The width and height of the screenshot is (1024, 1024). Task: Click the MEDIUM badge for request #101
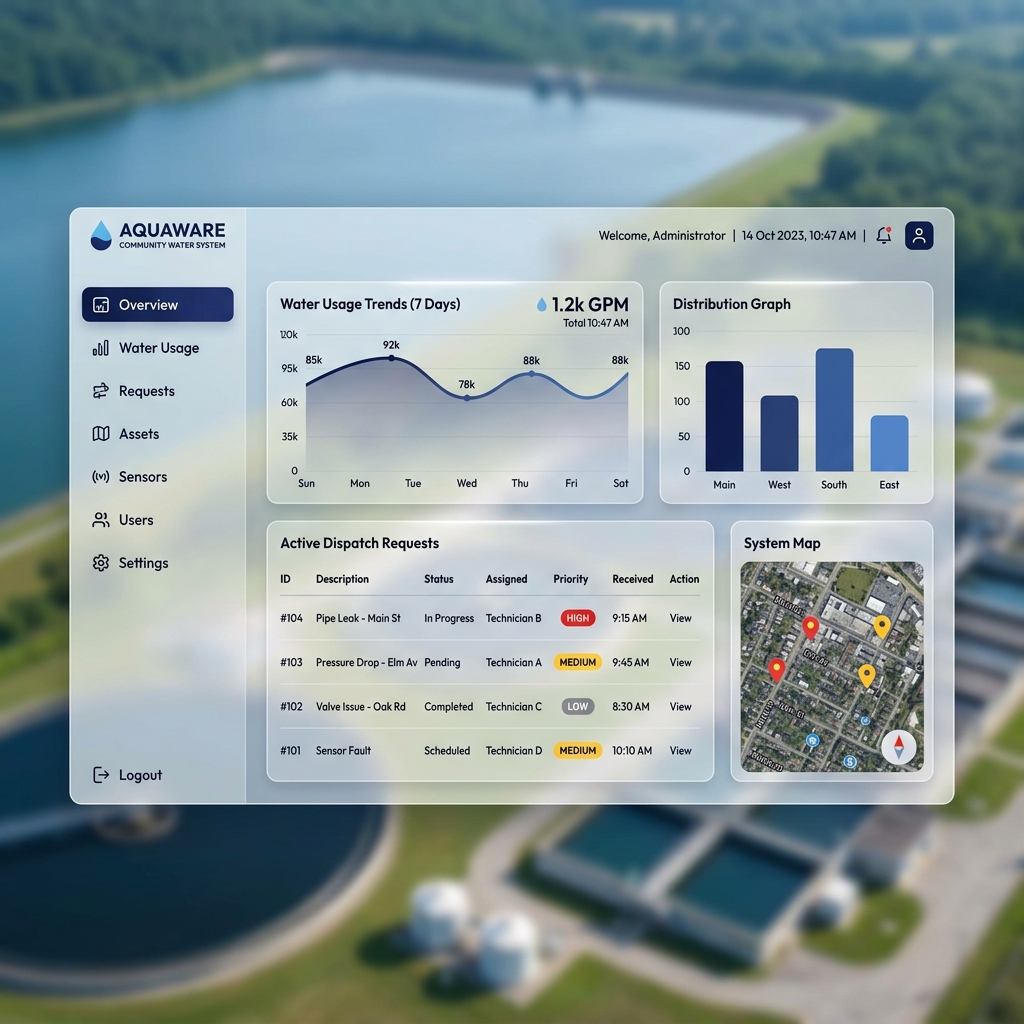(578, 751)
